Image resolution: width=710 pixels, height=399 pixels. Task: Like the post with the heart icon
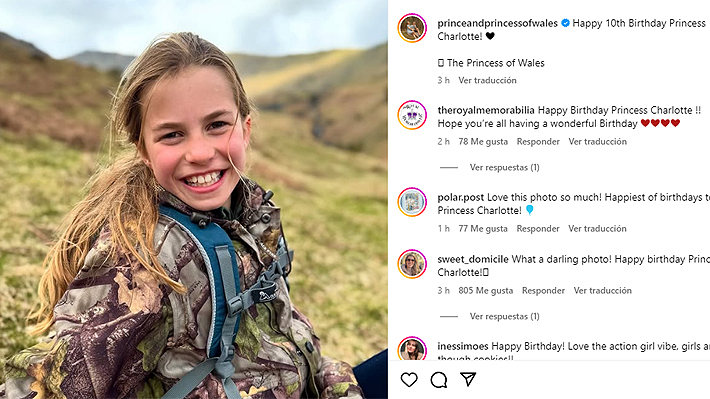pos(409,380)
